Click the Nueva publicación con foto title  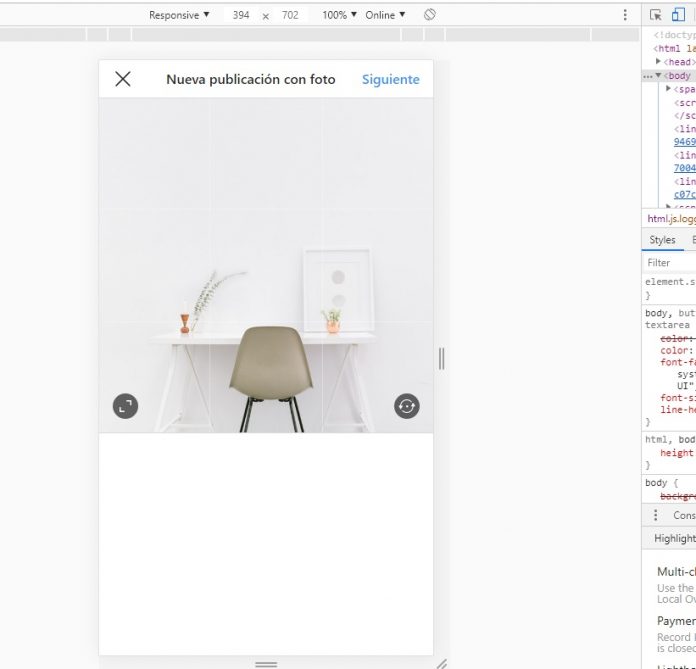point(251,79)
